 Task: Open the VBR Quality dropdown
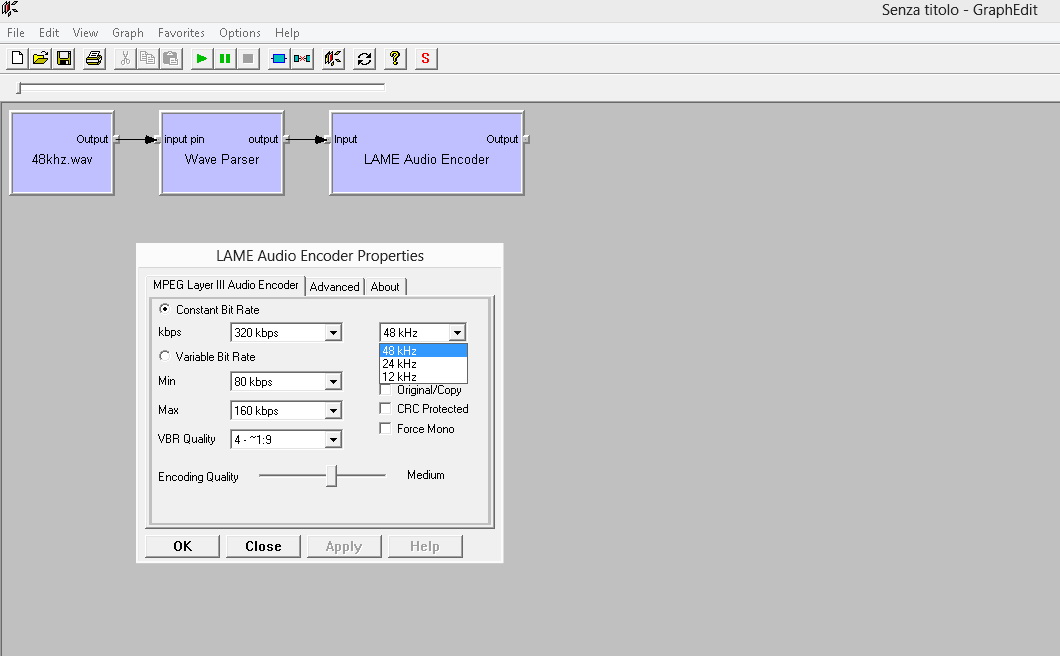pyautogui.click(x=333, y=440)
